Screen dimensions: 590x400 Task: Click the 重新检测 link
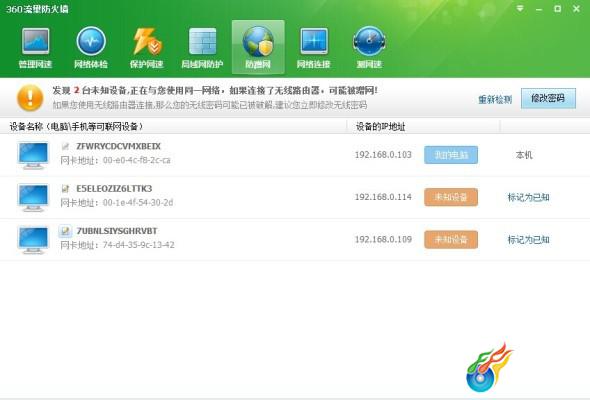pyautogui.click(x=495, y=99)
